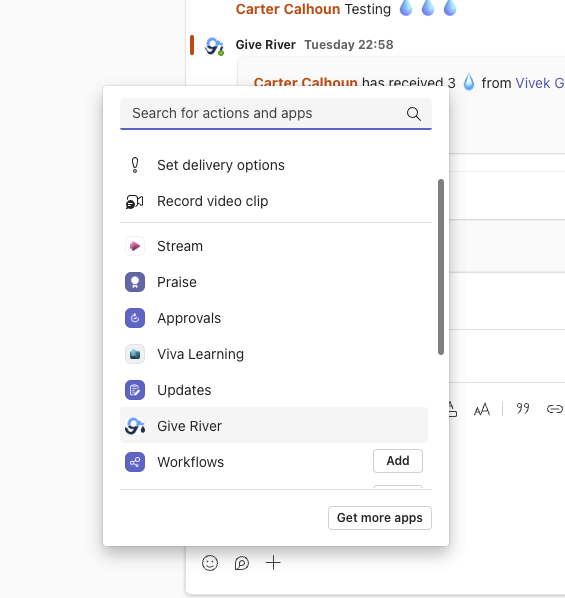
Task: Insert a link in the message
Action: pos(555,409)
